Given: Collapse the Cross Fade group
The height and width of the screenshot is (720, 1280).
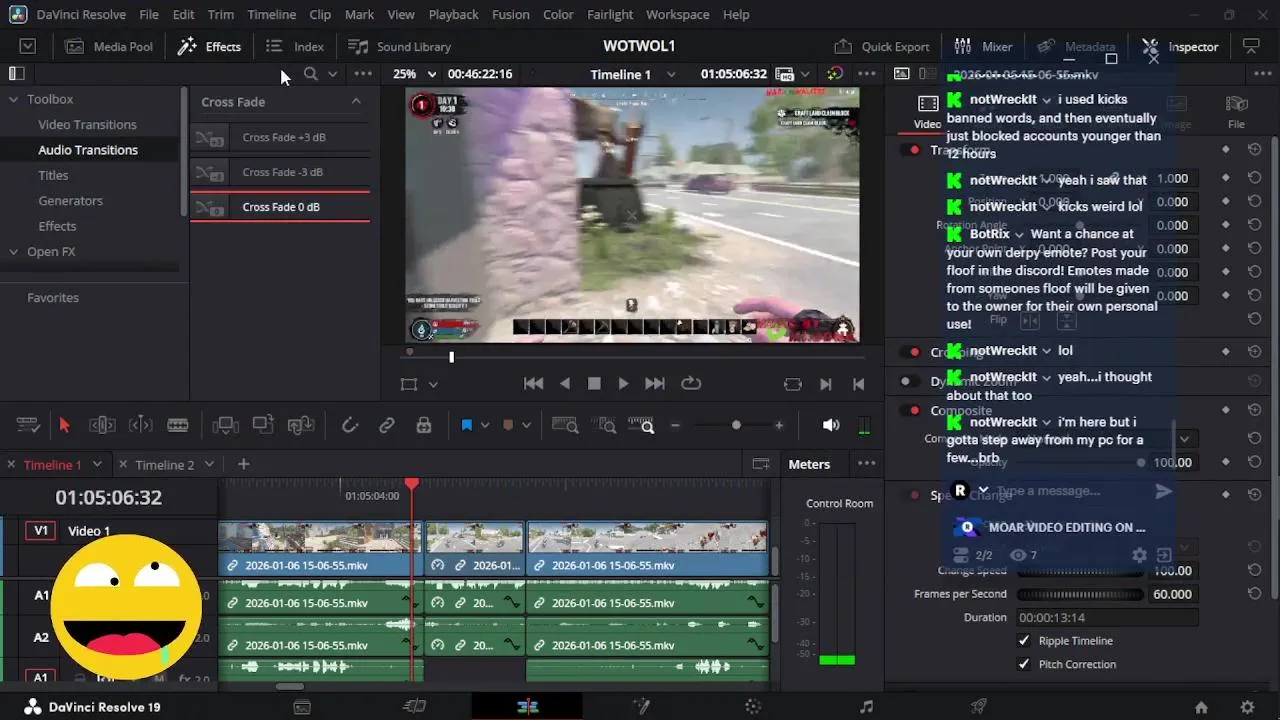Looking at the screenshot, I should coord(356,101).
